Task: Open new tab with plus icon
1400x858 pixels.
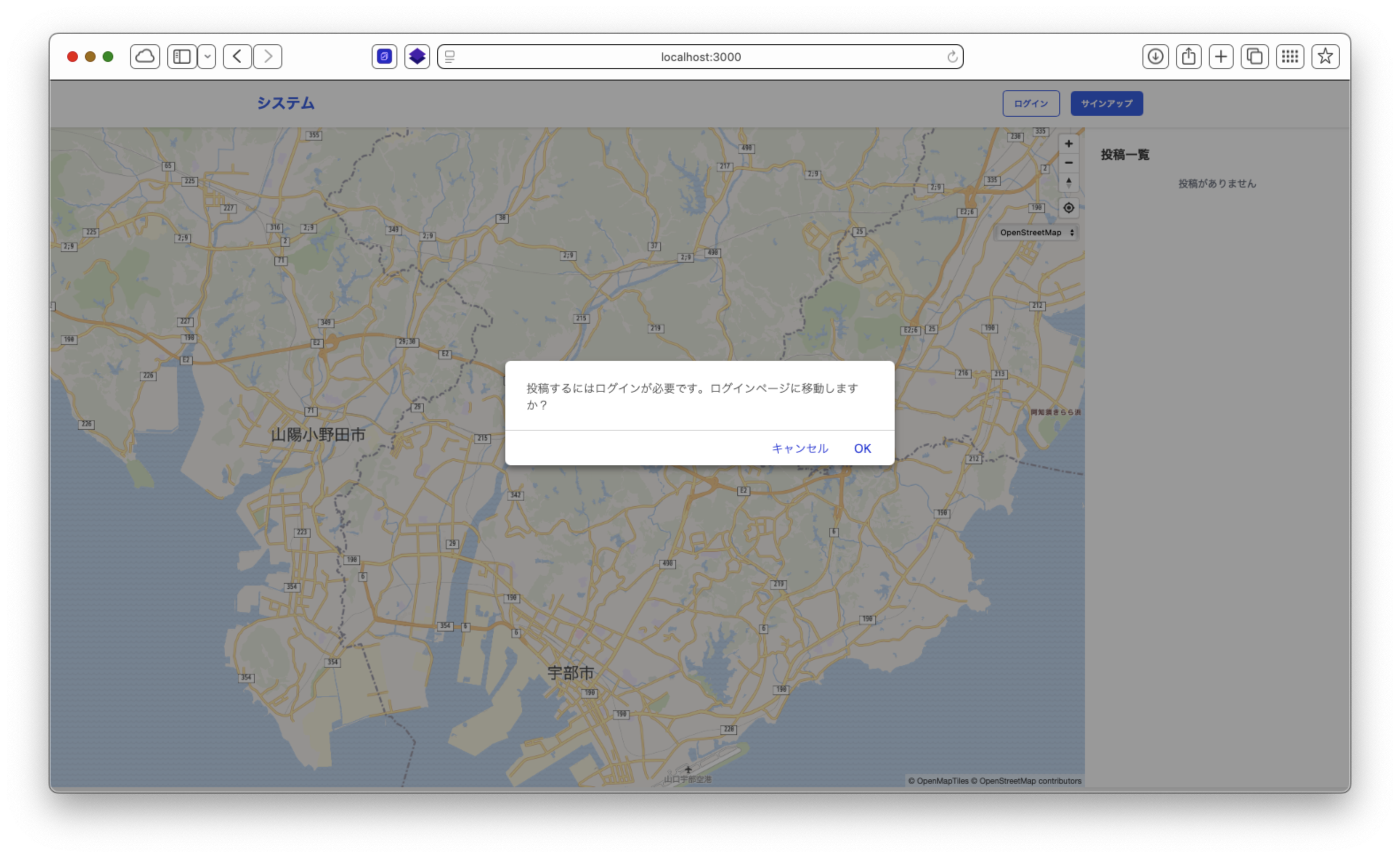Action: point(1220,57)
